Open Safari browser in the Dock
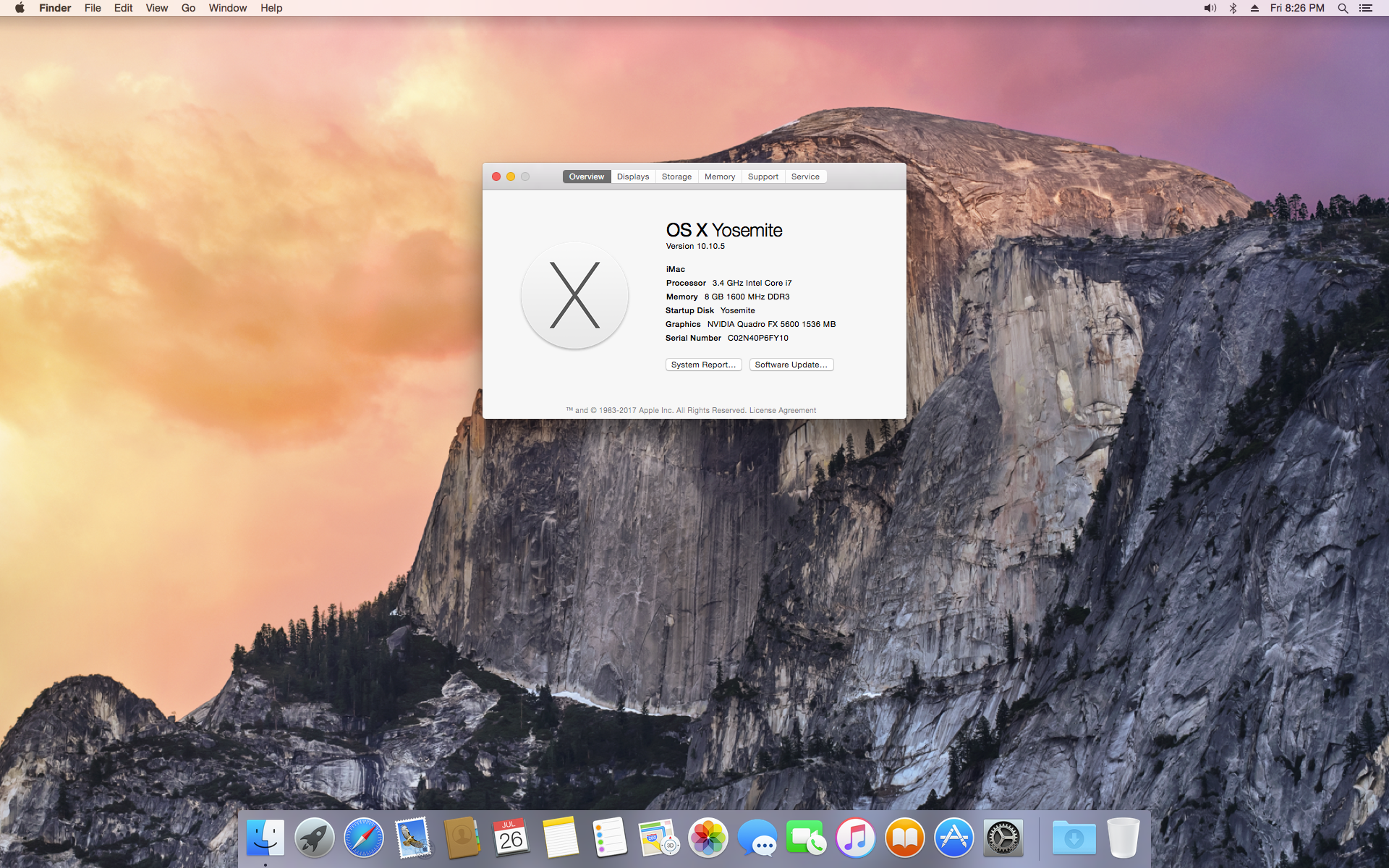The height and width of the screenshot is (868, 1389). tap(364, 838)
